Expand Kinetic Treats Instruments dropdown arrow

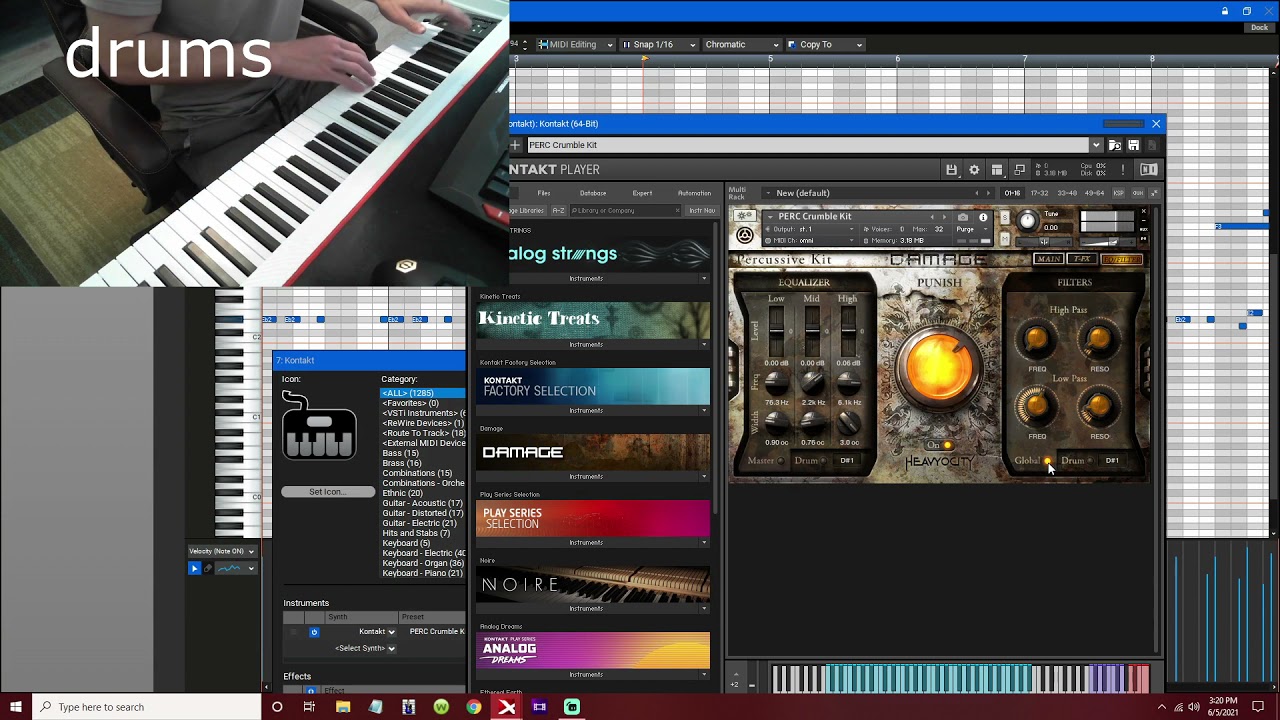pos(704,345)
